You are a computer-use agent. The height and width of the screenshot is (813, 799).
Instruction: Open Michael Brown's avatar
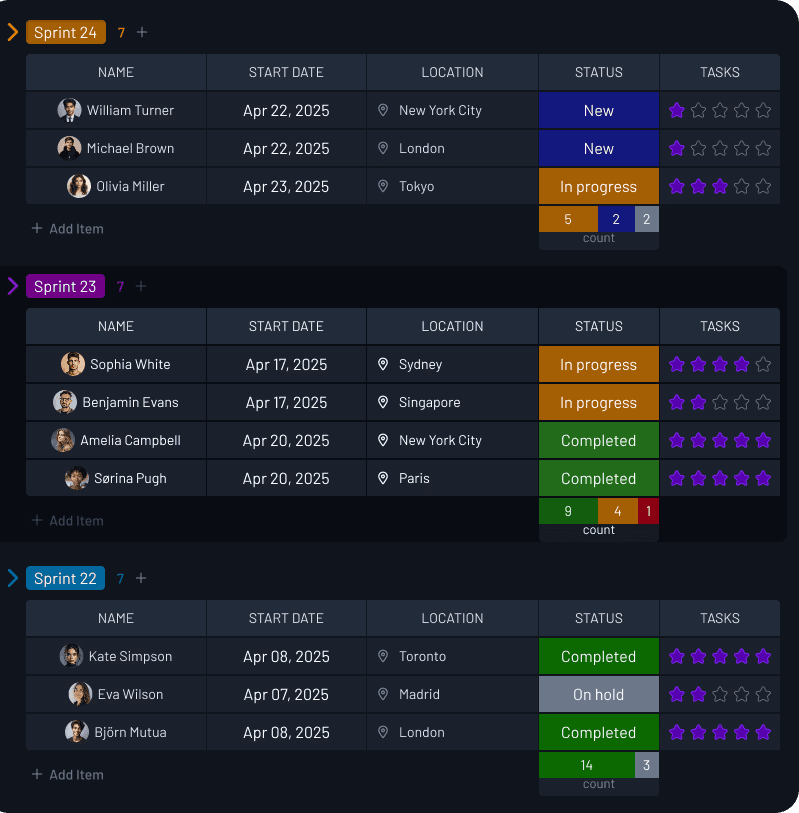coord(69,148)
